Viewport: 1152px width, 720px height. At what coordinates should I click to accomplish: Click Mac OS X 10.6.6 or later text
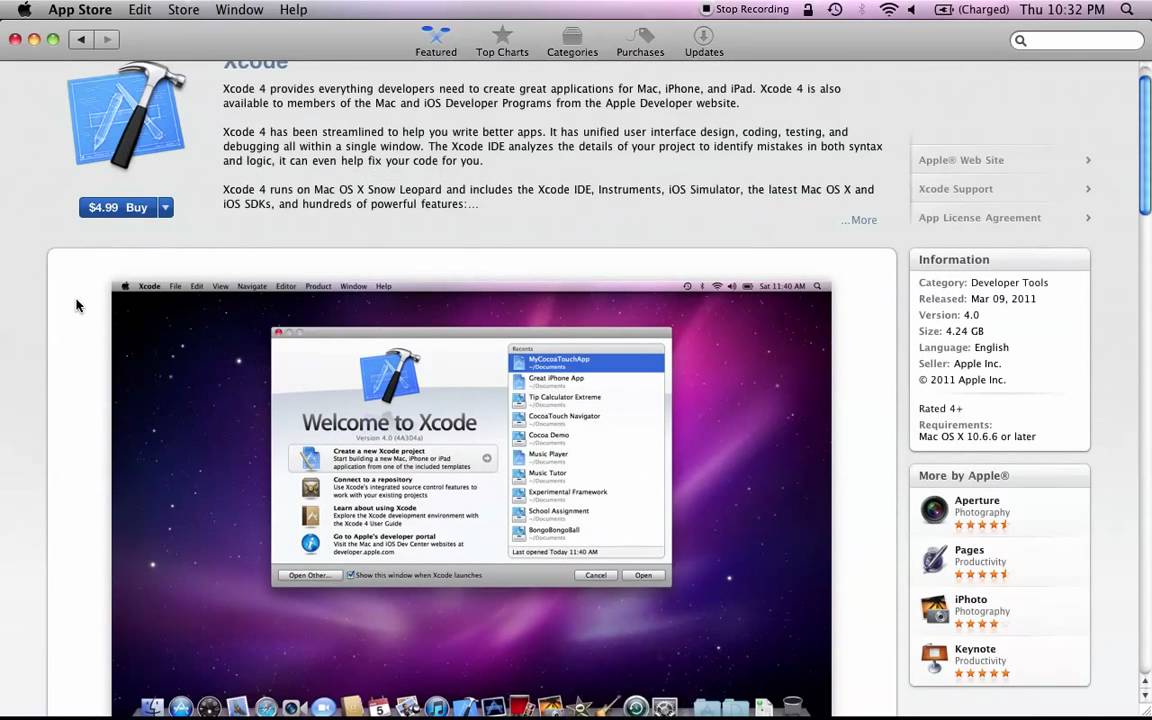977,436
